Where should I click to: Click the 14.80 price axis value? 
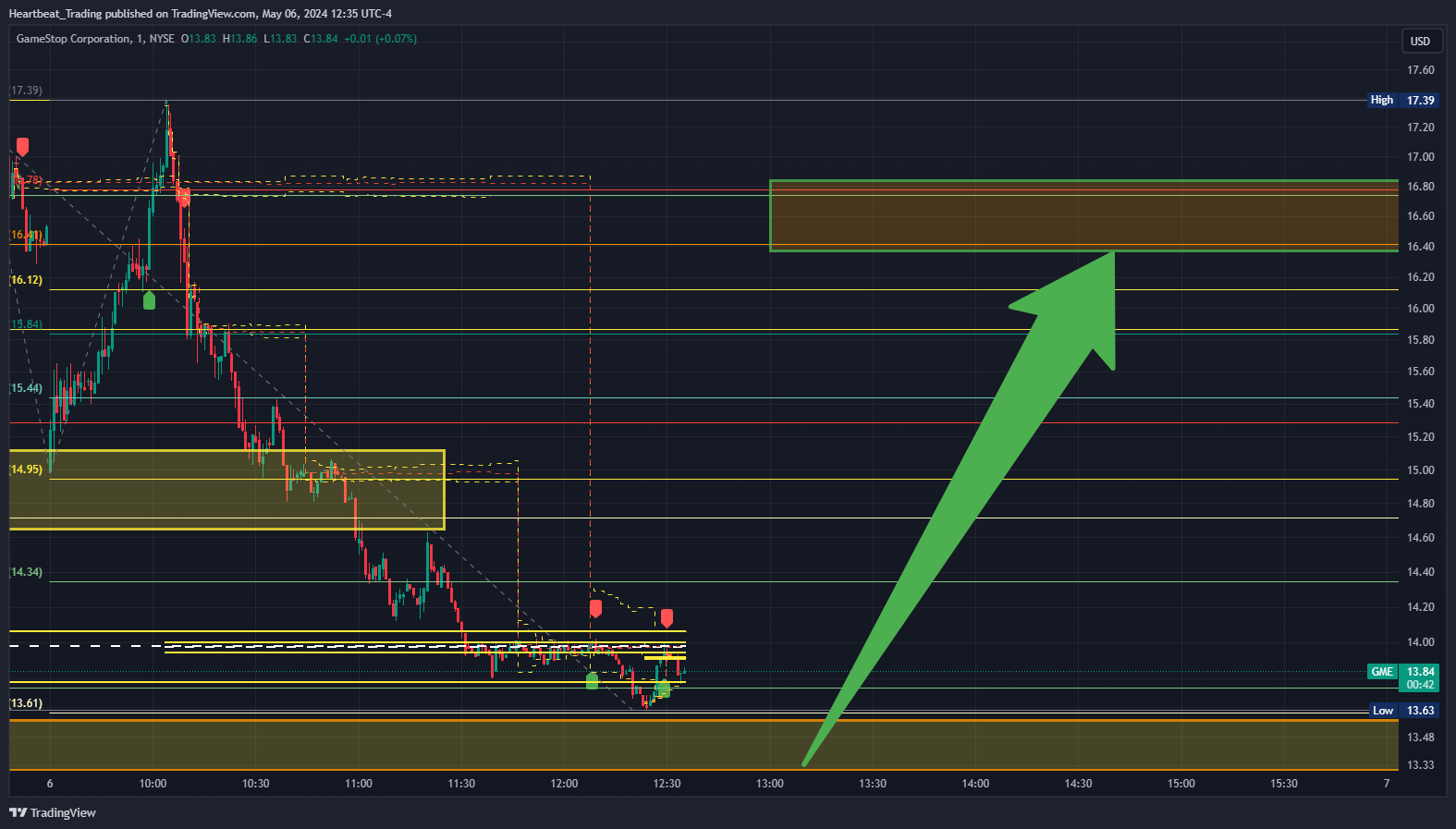click(1421, 504)
